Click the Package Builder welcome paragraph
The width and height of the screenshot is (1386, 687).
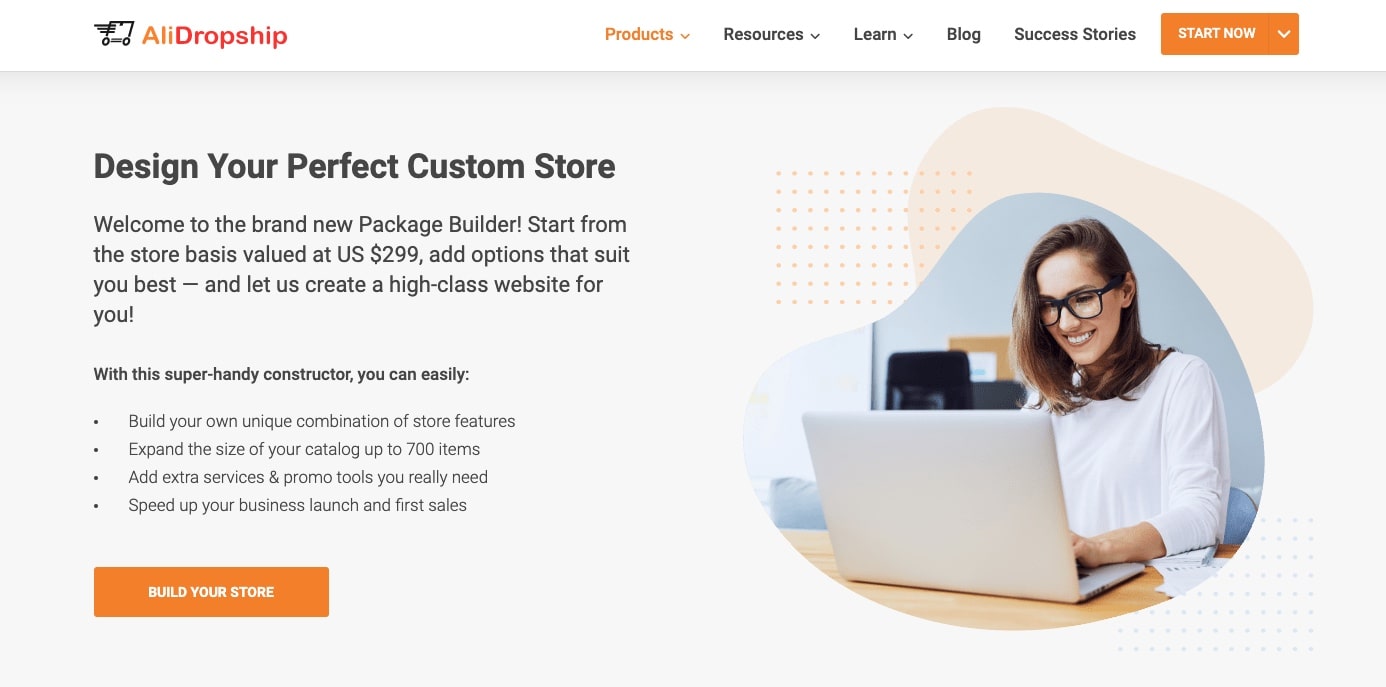point(362,269)
